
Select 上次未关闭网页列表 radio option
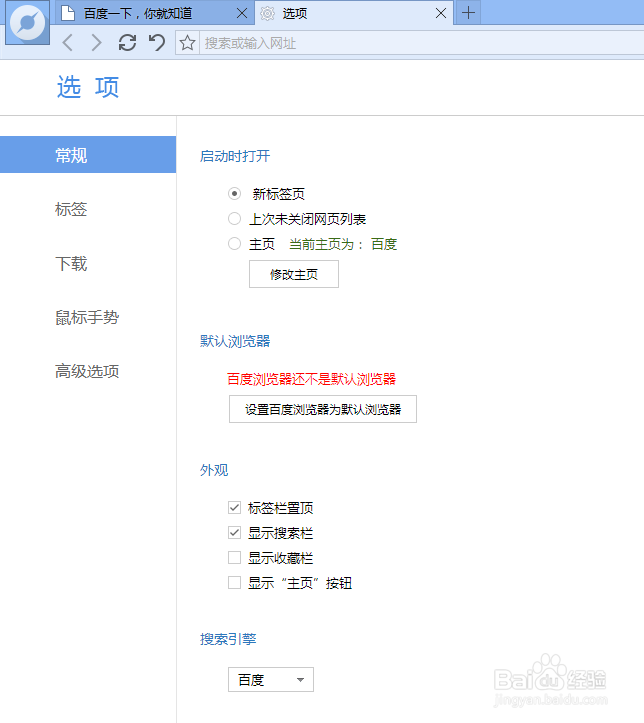234,219
